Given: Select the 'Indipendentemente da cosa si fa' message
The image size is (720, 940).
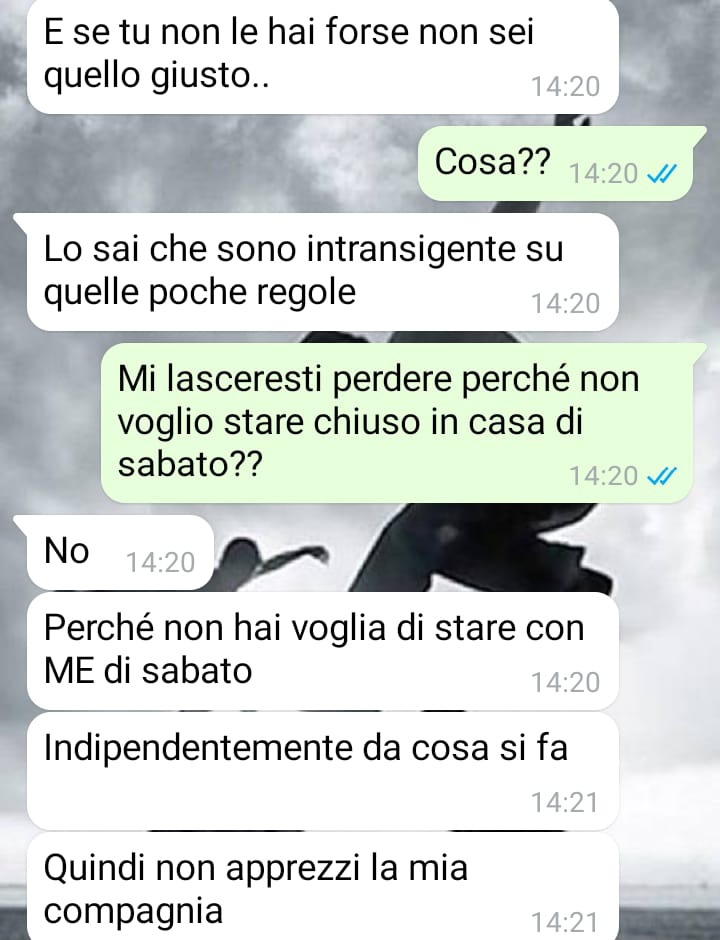Looking at the screenshot, I should point(323,771).
